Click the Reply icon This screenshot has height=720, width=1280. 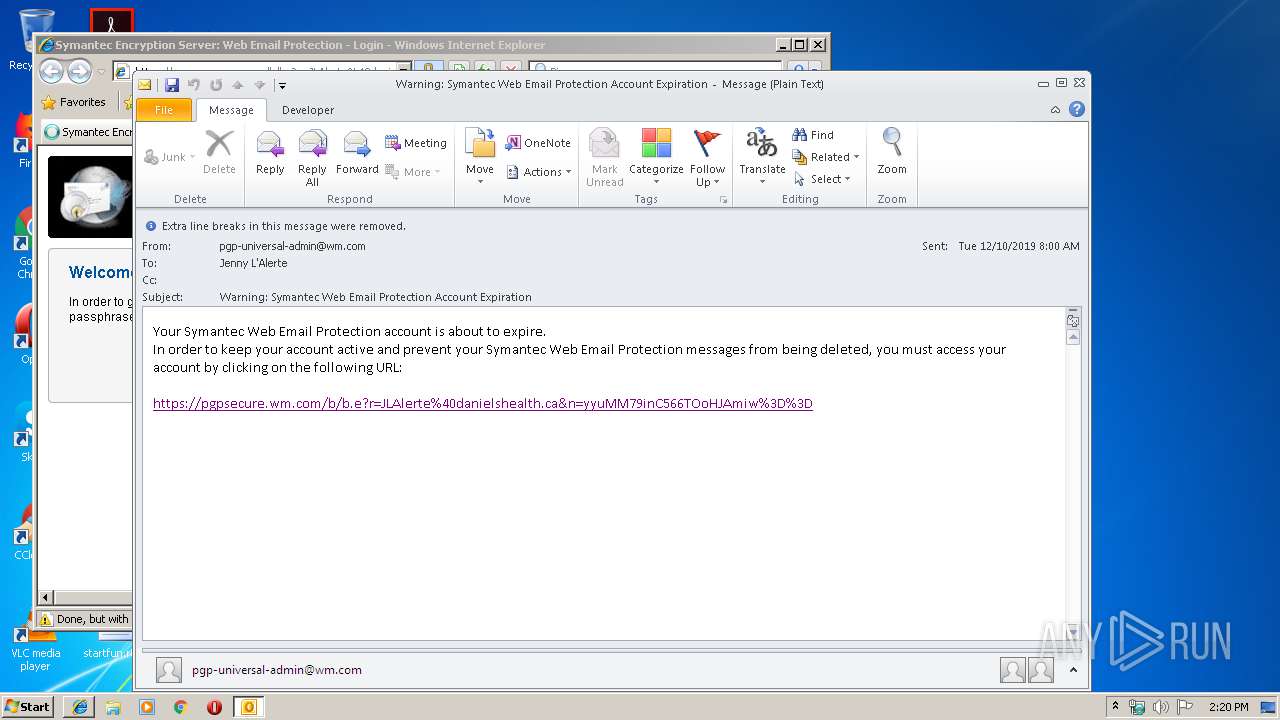(270, 151)
